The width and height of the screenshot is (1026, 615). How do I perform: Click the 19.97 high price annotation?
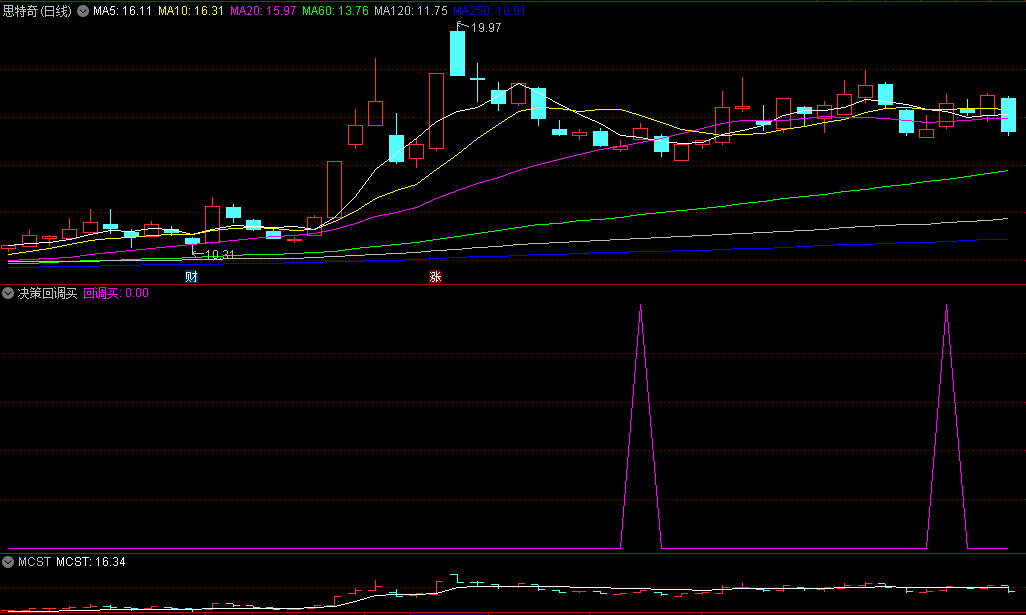[x=486, y=28]
